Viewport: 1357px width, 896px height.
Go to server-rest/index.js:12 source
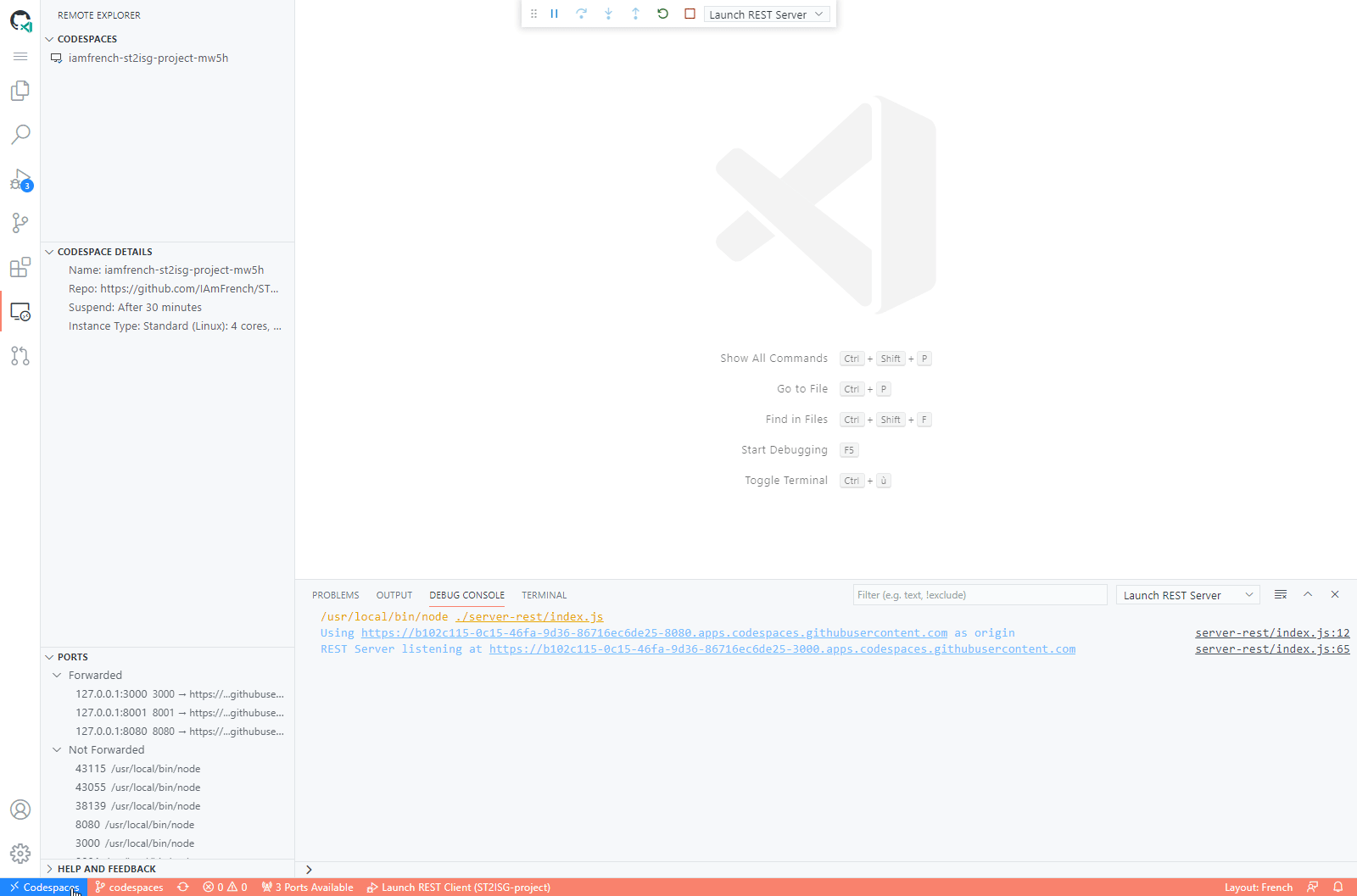click(x=1272, y=632)
